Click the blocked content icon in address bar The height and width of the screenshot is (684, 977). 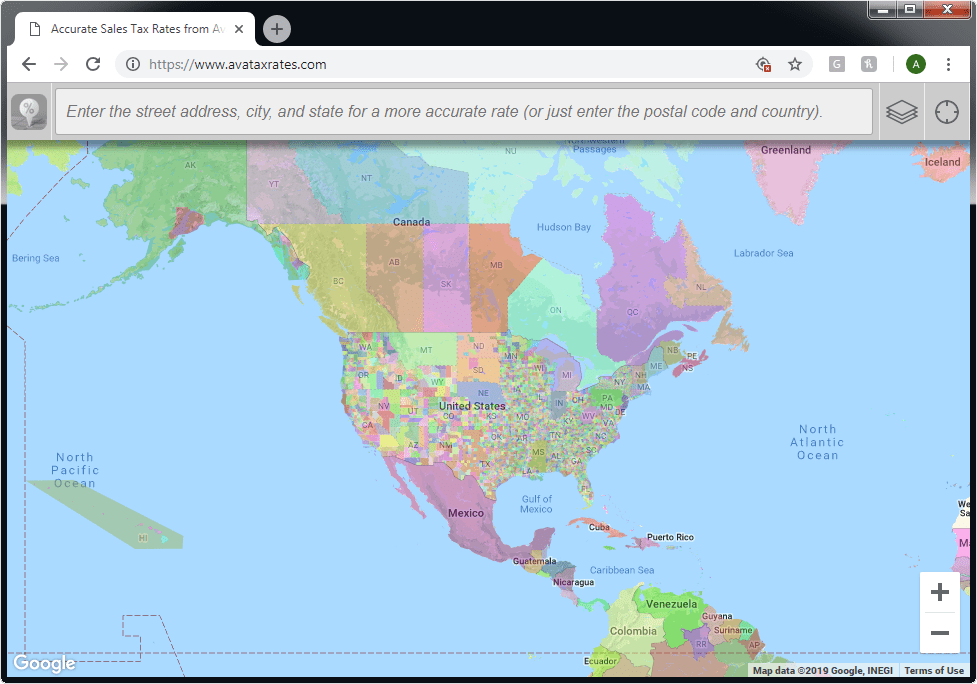click(x=763, y=64)
